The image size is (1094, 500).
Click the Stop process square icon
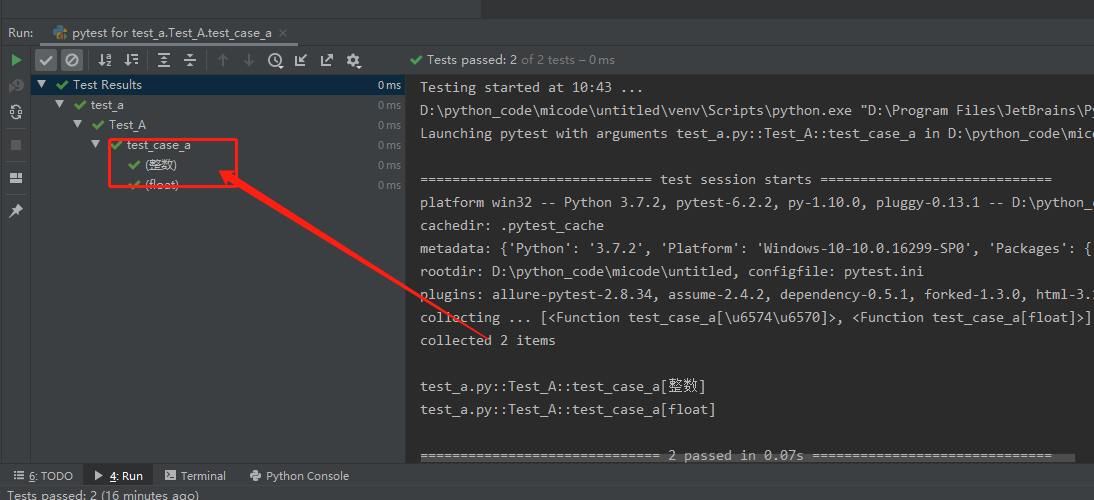coord(15,145)
